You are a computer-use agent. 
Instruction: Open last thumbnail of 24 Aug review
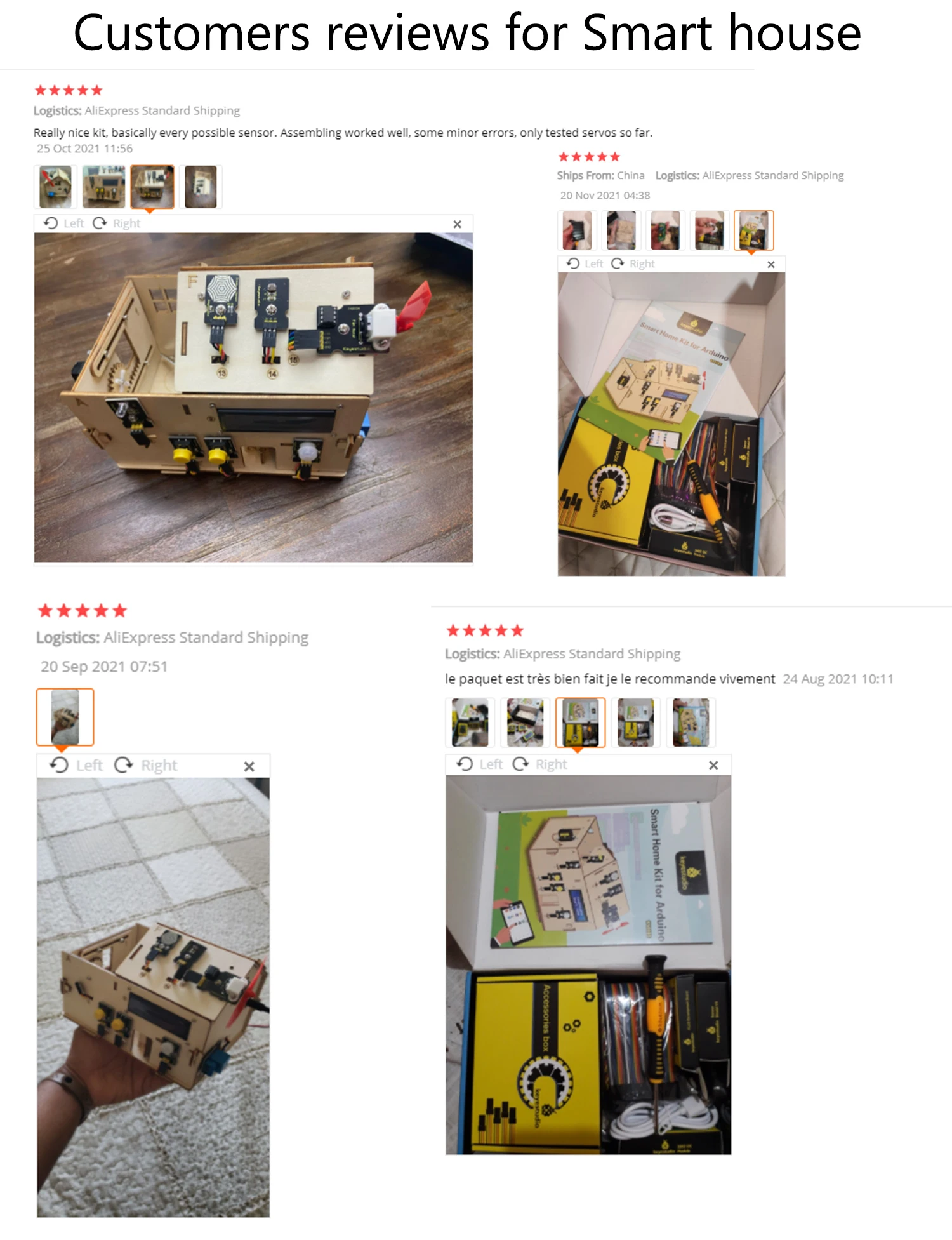(x=691, y=722)
